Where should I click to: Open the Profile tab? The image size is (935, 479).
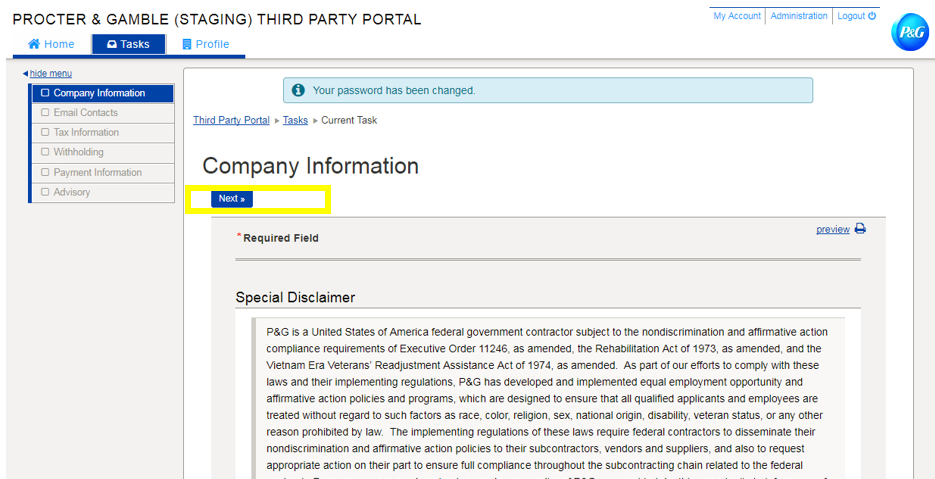coord(206,44)
